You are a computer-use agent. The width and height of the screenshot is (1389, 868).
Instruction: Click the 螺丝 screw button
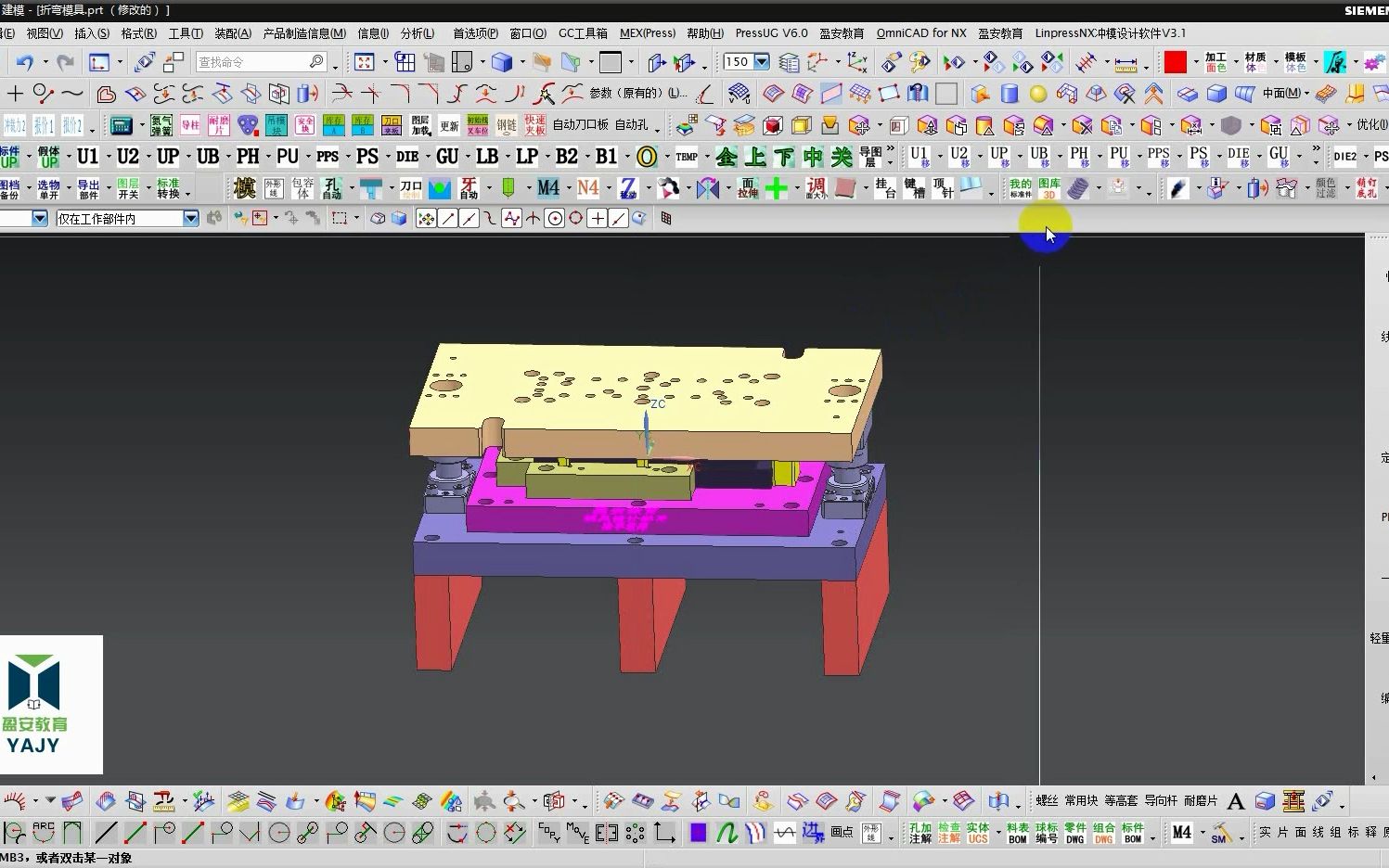coord(1047,800)
